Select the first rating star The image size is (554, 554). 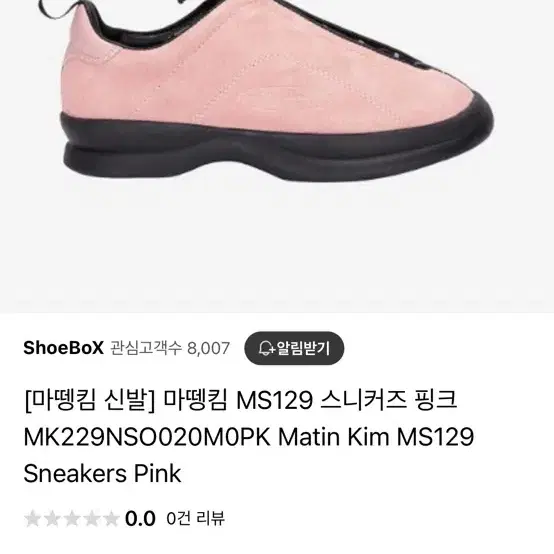click(32, 519)
